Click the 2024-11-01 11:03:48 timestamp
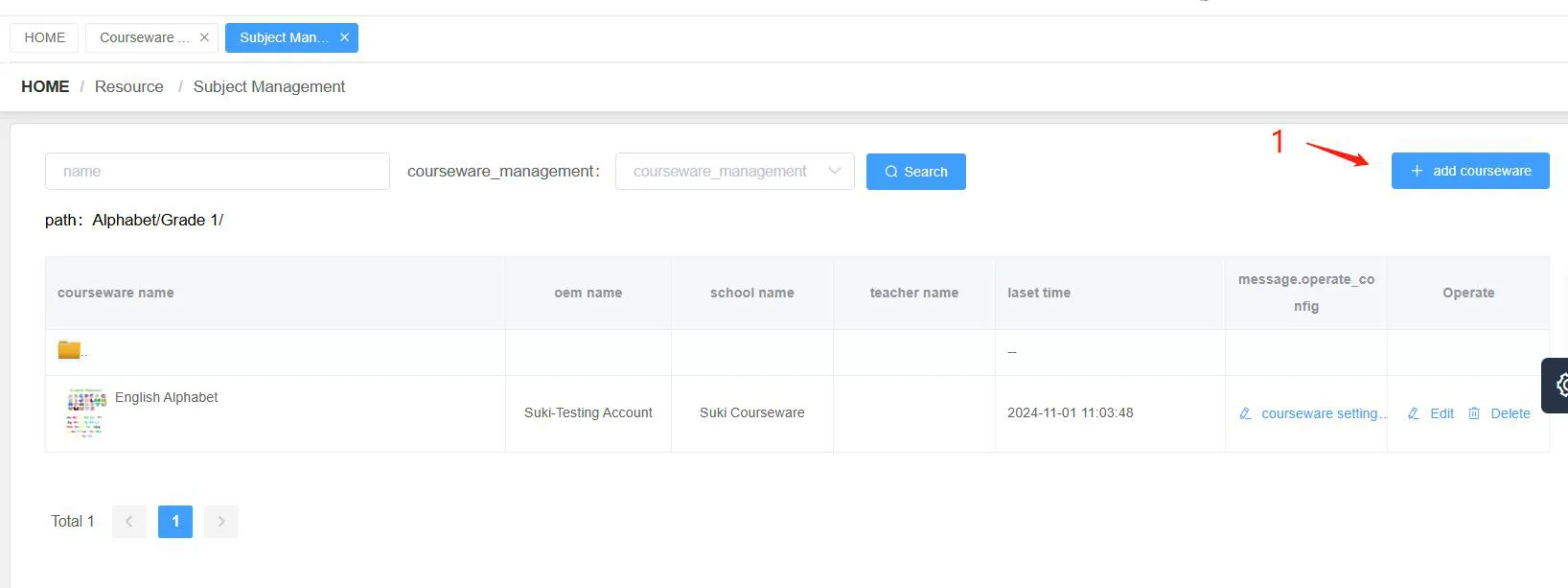The width and height of the screenshot is (1568, 588). click(1071, 412)
